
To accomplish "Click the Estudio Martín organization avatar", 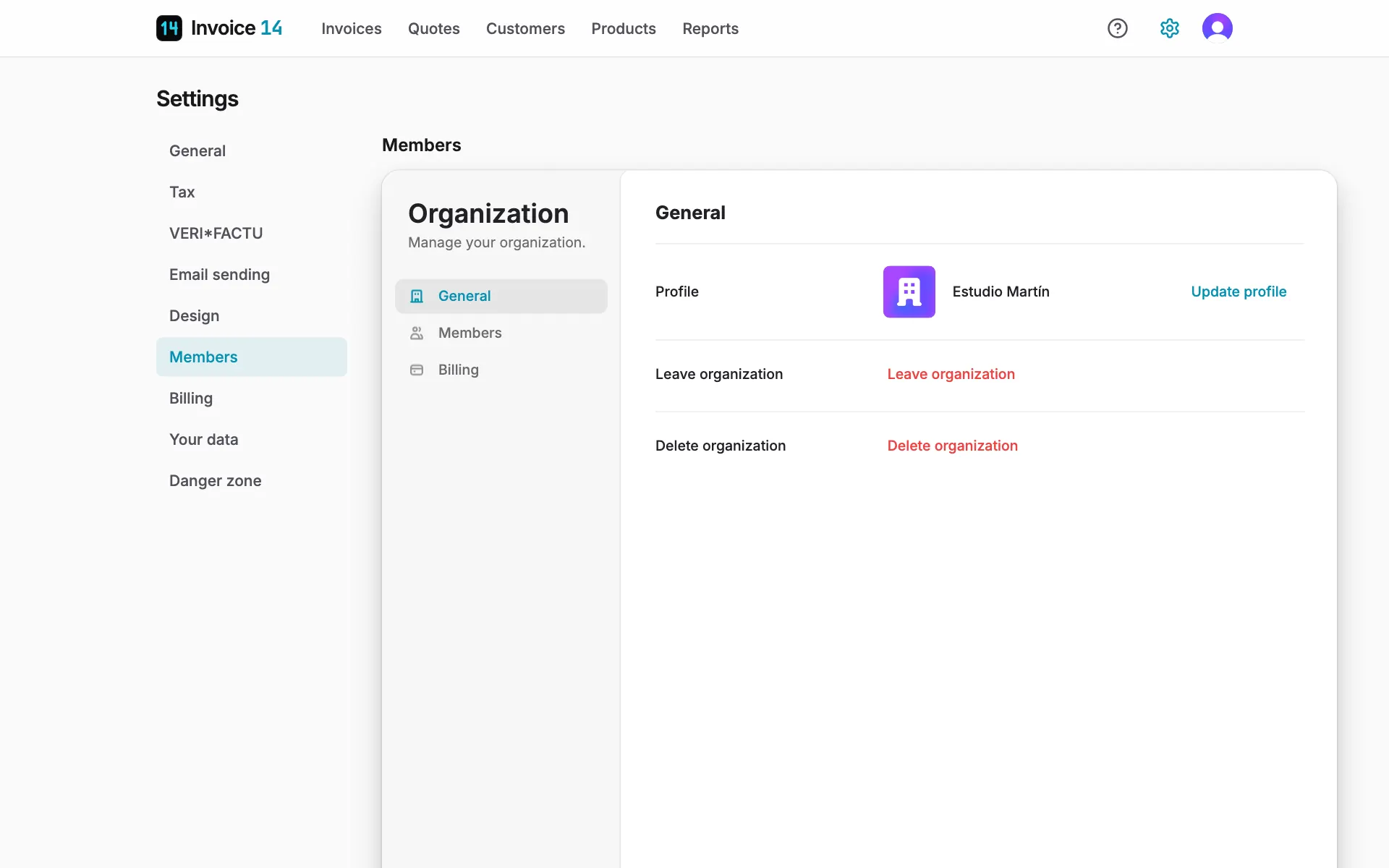I will pyautogui.click(x=909, y=292).
